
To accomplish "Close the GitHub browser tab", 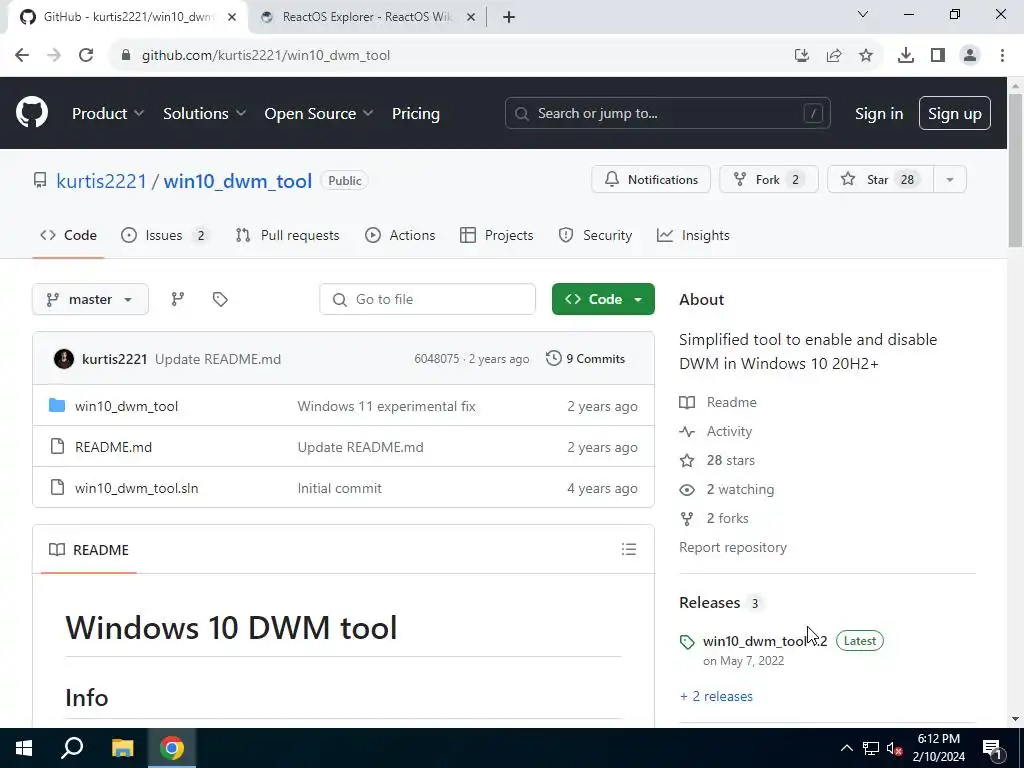I will (232, 17).
